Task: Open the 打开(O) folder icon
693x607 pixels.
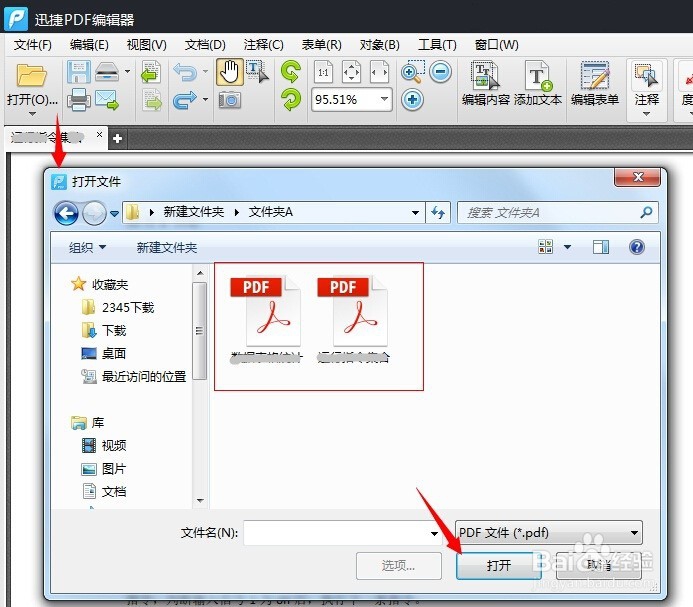Action: click(31, 75)
